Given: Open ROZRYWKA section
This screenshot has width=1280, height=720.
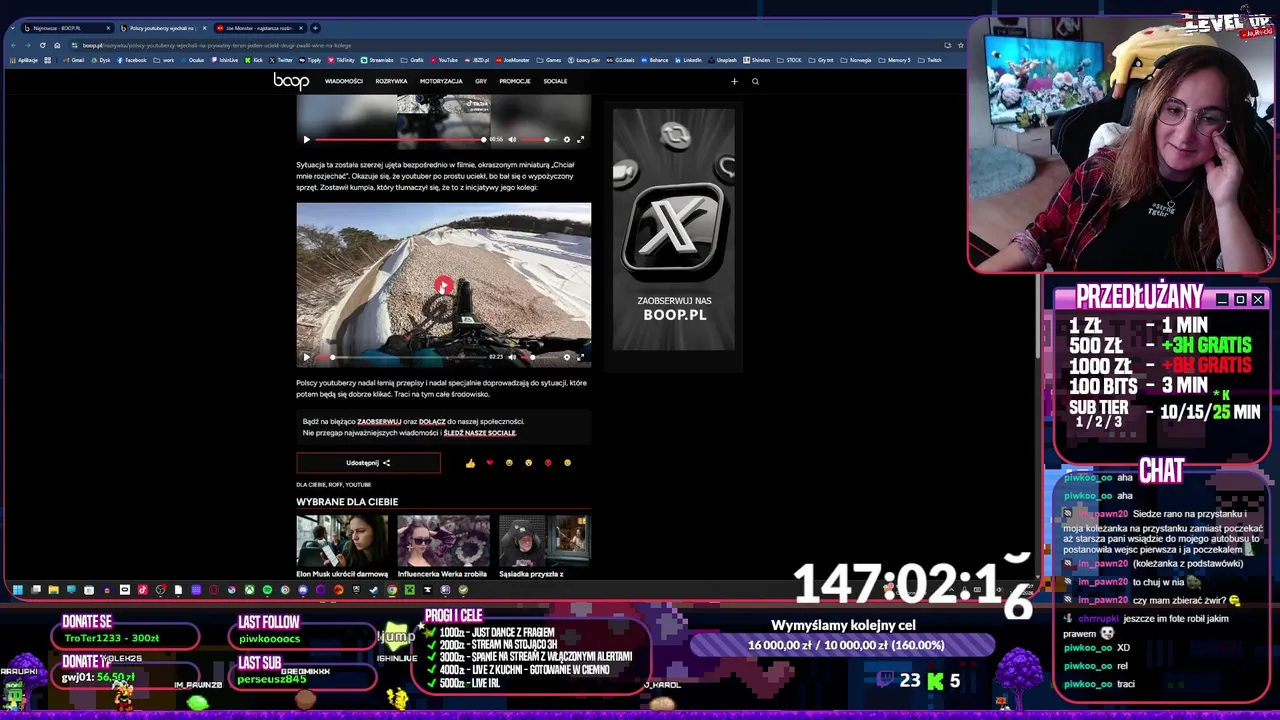Looking at the screenshot, I should pyautogui.click(x=391, y=81).
